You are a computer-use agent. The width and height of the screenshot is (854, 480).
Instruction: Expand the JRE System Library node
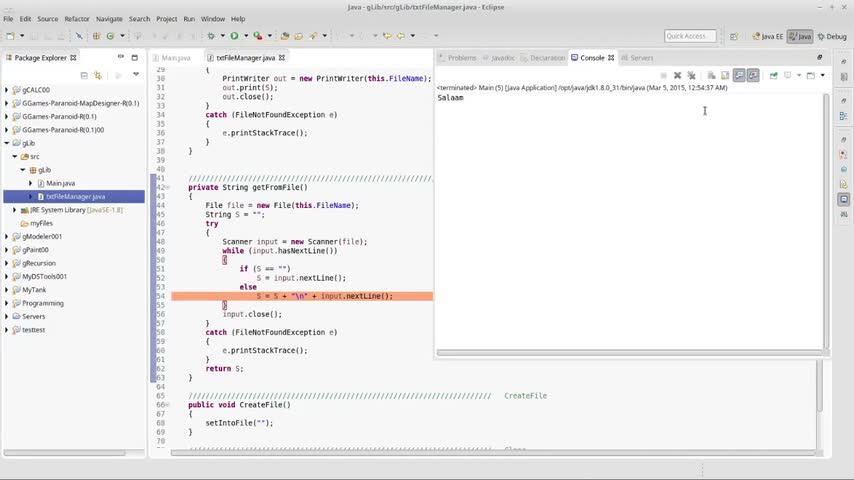[15, 210]
